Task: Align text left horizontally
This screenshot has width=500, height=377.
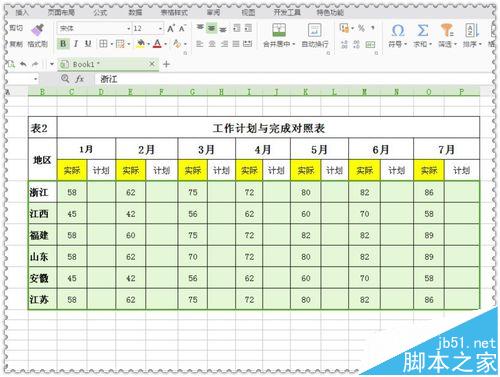Action: 199,44
